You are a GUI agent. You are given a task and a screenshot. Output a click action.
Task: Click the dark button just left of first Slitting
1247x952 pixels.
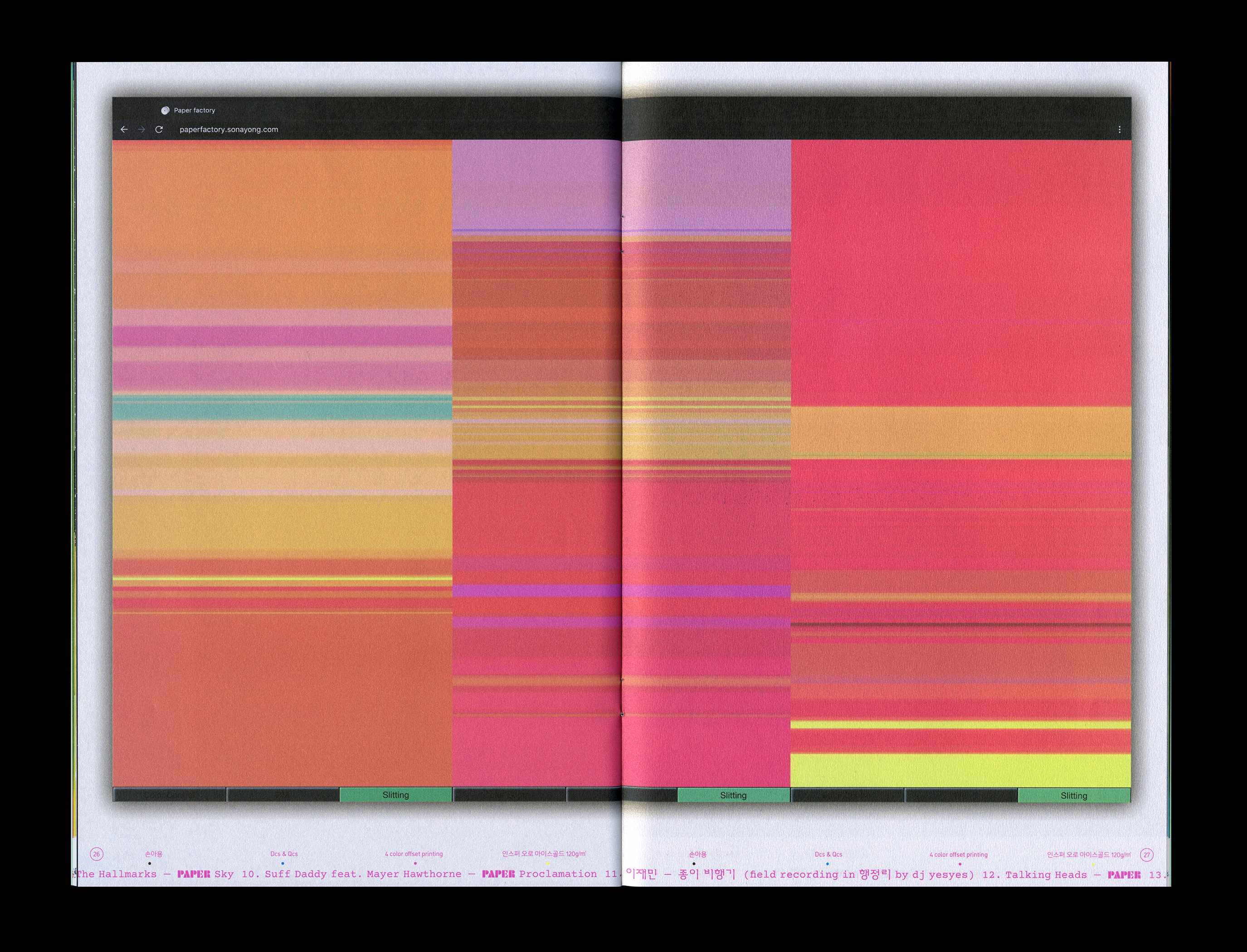(283, 795)
